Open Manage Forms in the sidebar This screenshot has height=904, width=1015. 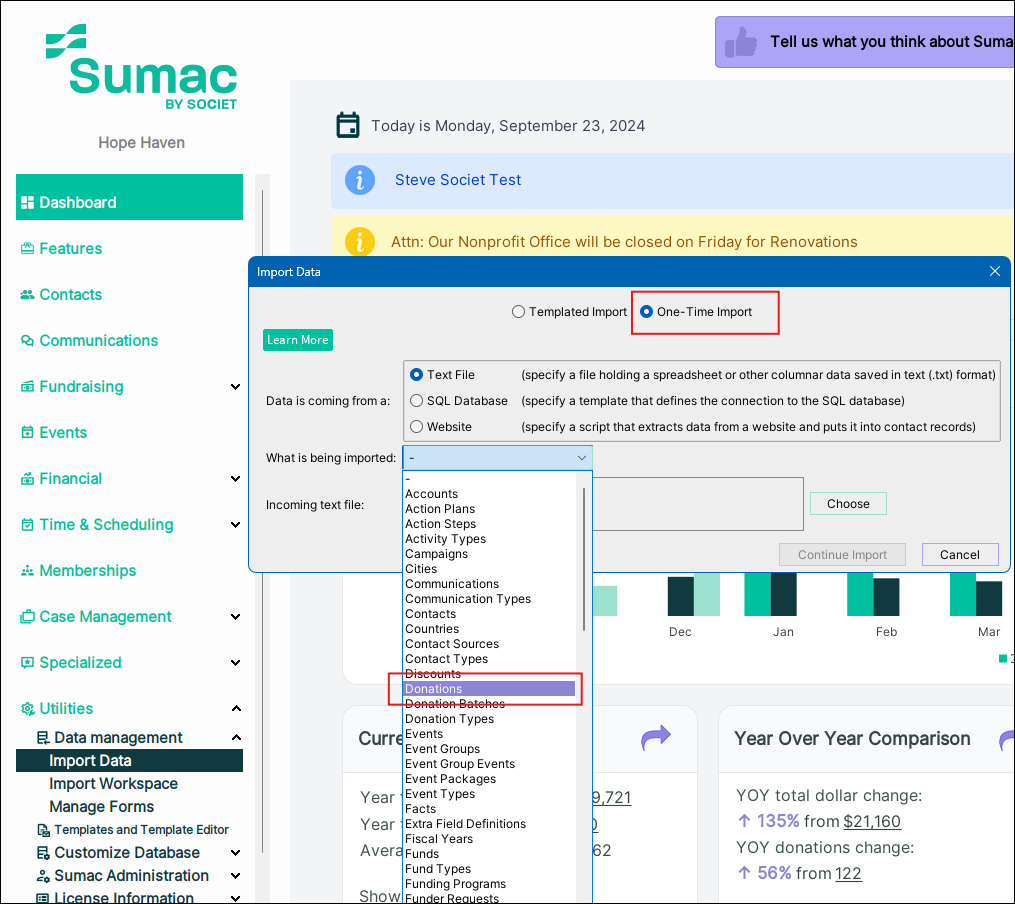point(102,806)
